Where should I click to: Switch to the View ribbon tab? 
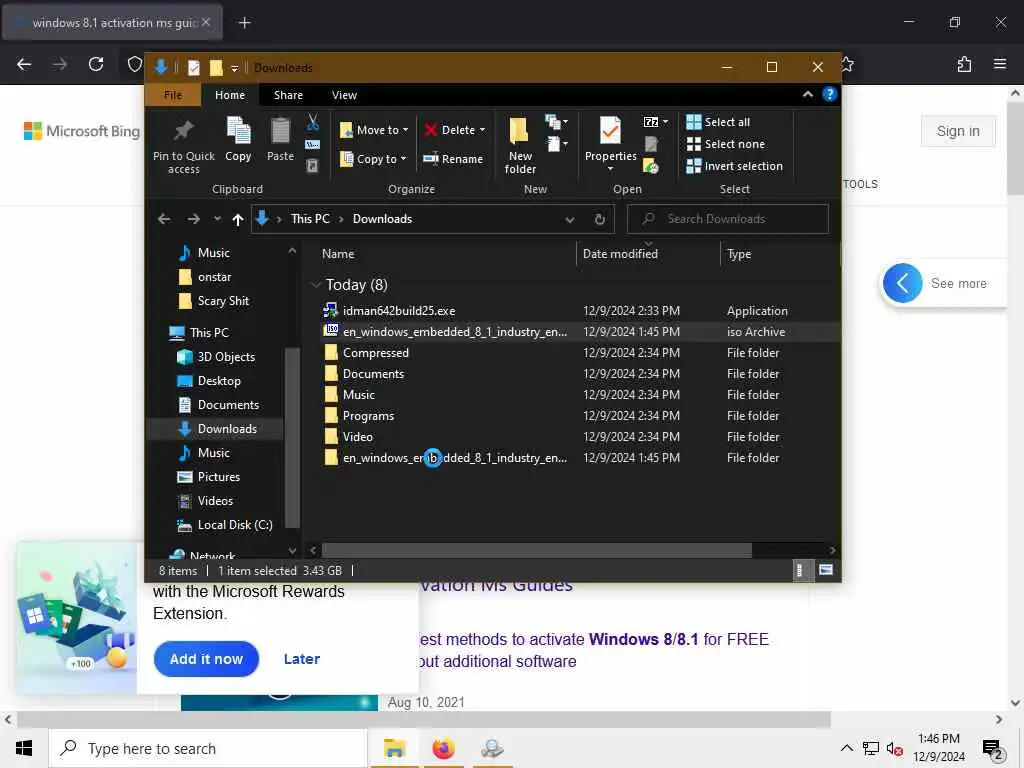click(344, 95)
